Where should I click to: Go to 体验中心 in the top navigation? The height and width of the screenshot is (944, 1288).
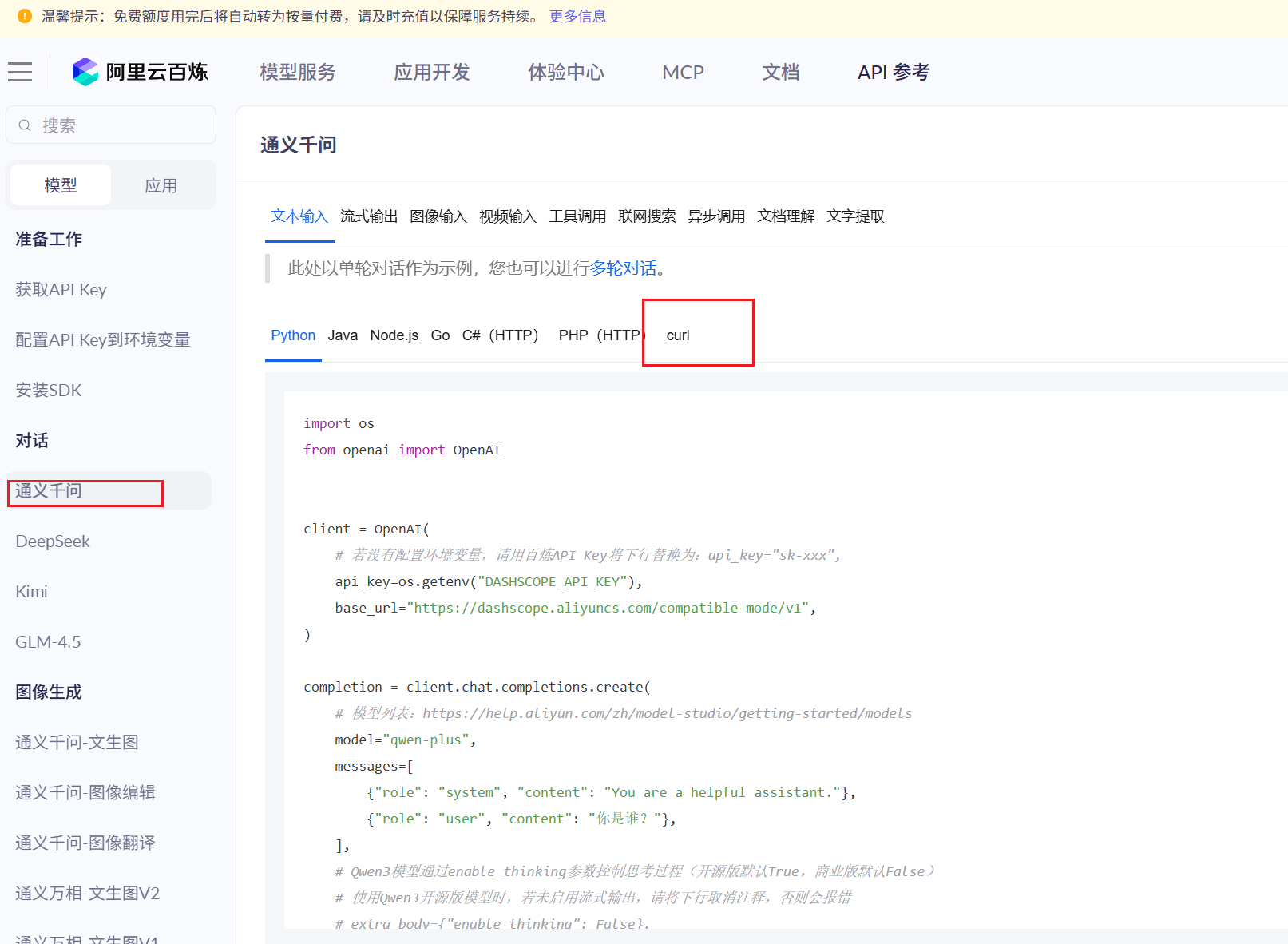pos(566,72)
